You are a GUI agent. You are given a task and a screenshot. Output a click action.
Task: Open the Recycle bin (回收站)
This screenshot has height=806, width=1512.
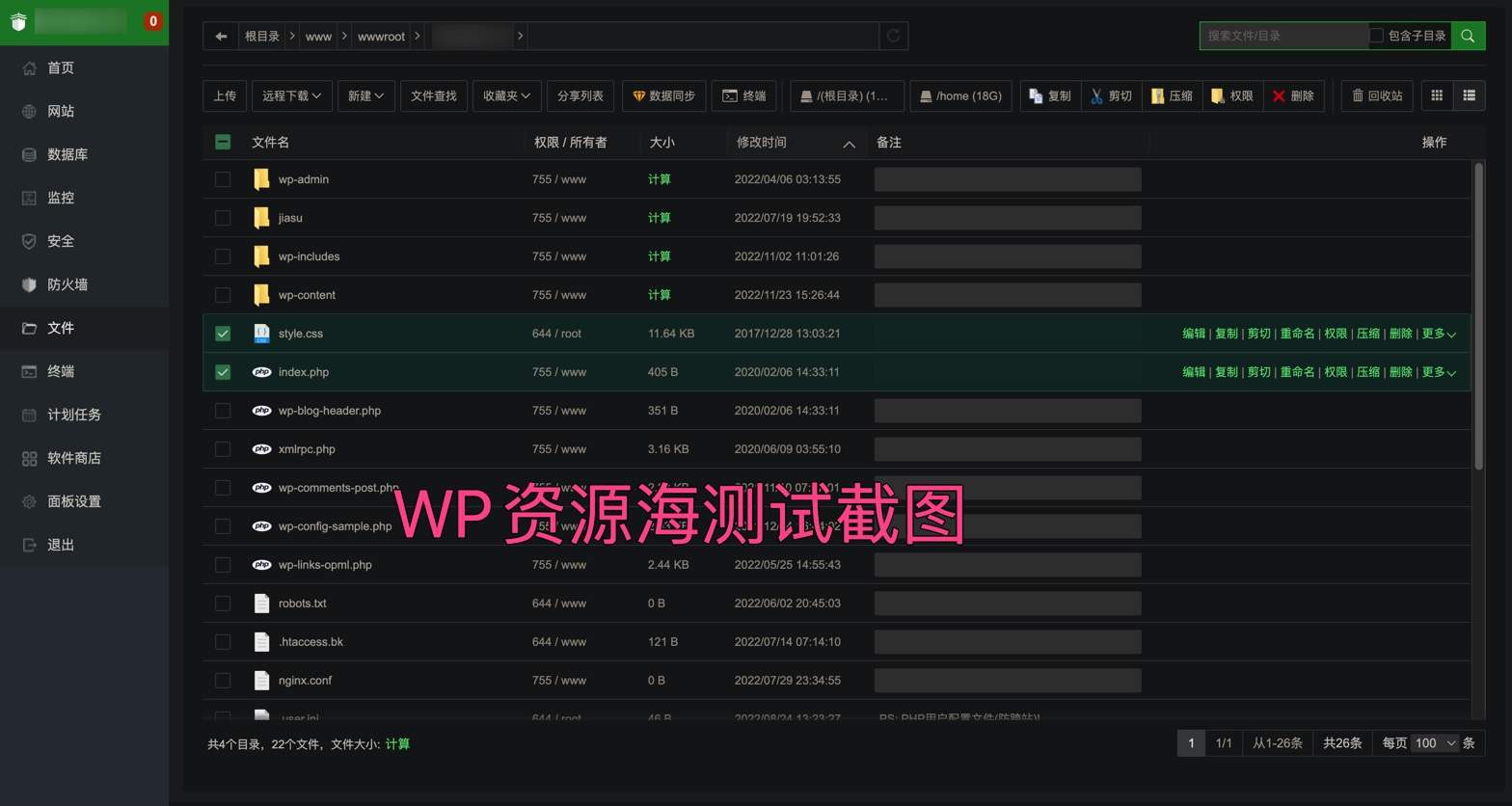(1377, 95)
